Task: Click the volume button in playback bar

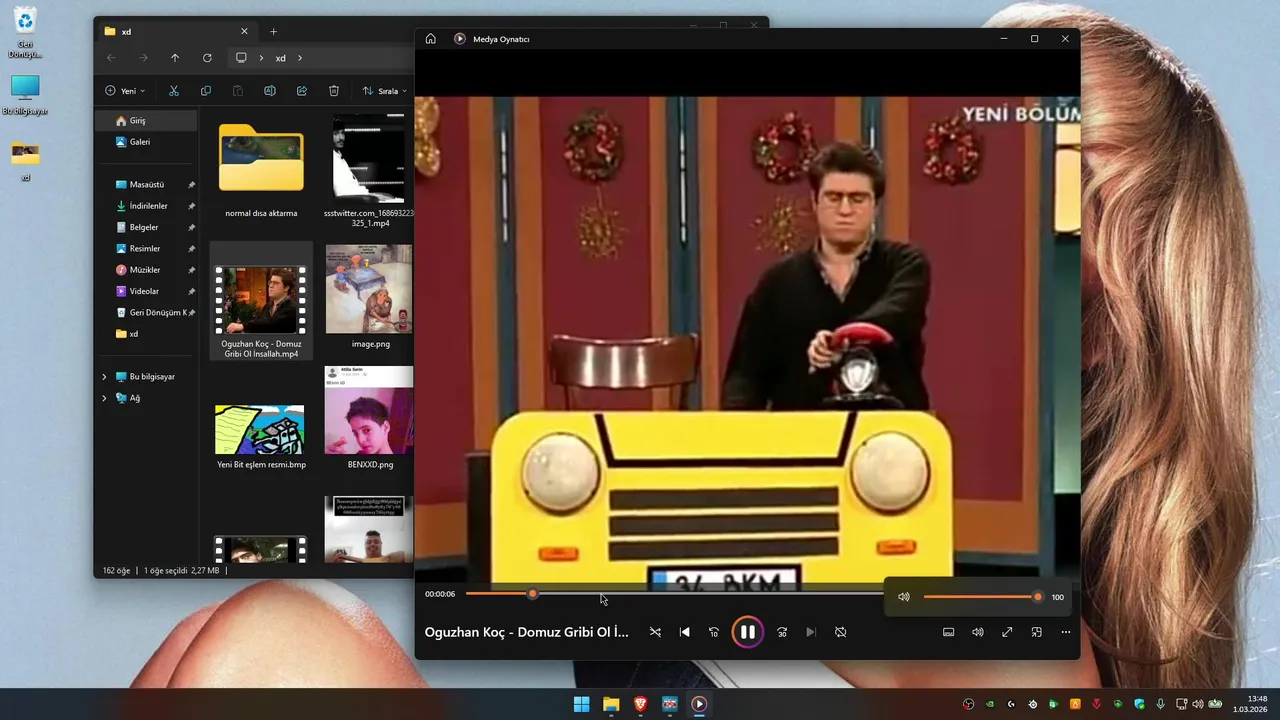Action: (978, 632)
